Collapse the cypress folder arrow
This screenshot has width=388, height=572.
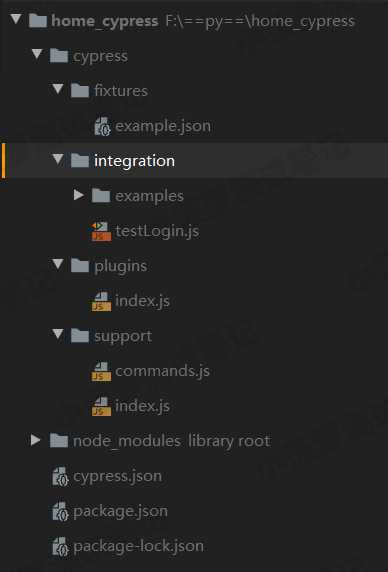37,55
